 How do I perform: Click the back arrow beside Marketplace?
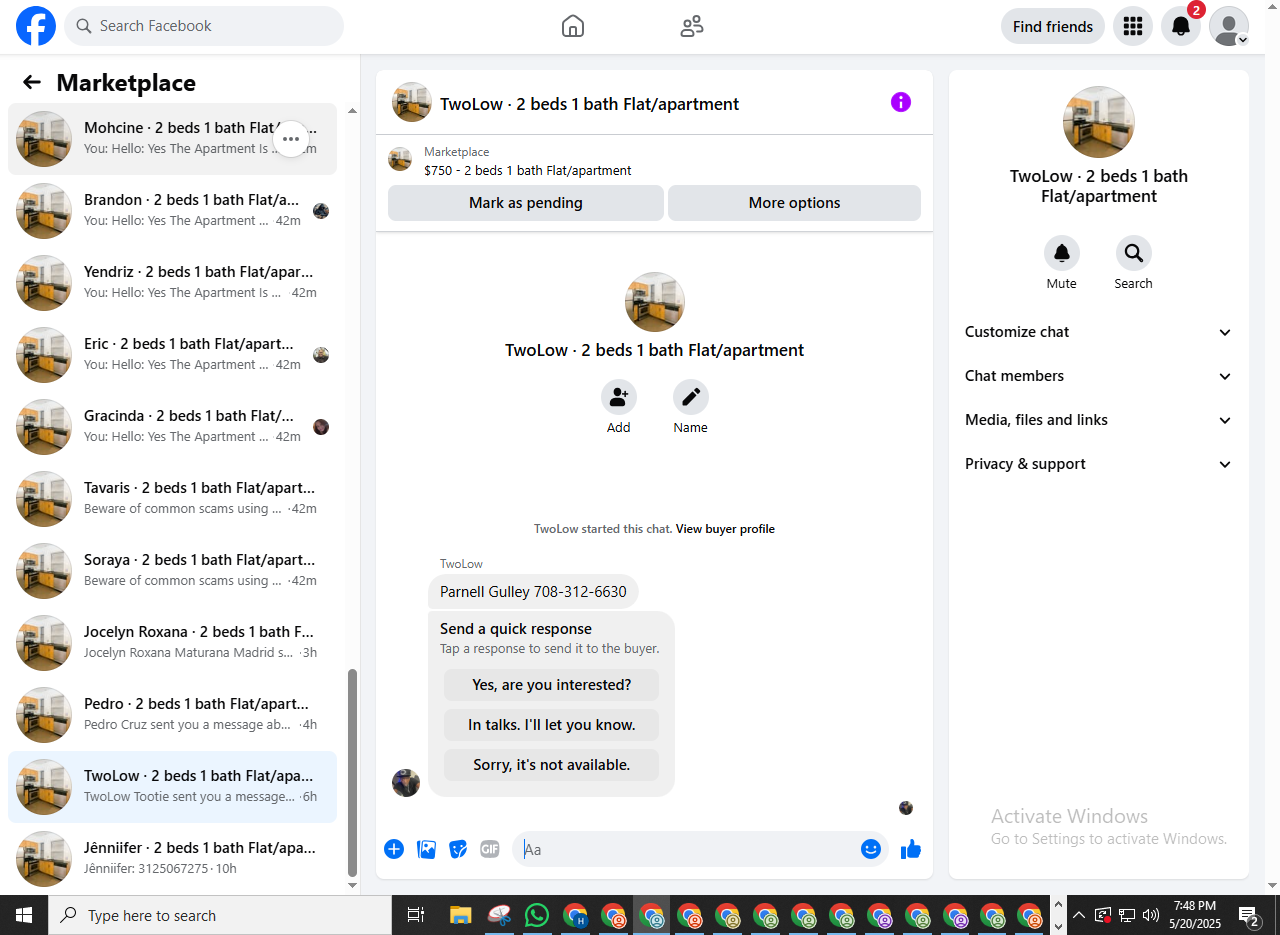tap(32, 82)
